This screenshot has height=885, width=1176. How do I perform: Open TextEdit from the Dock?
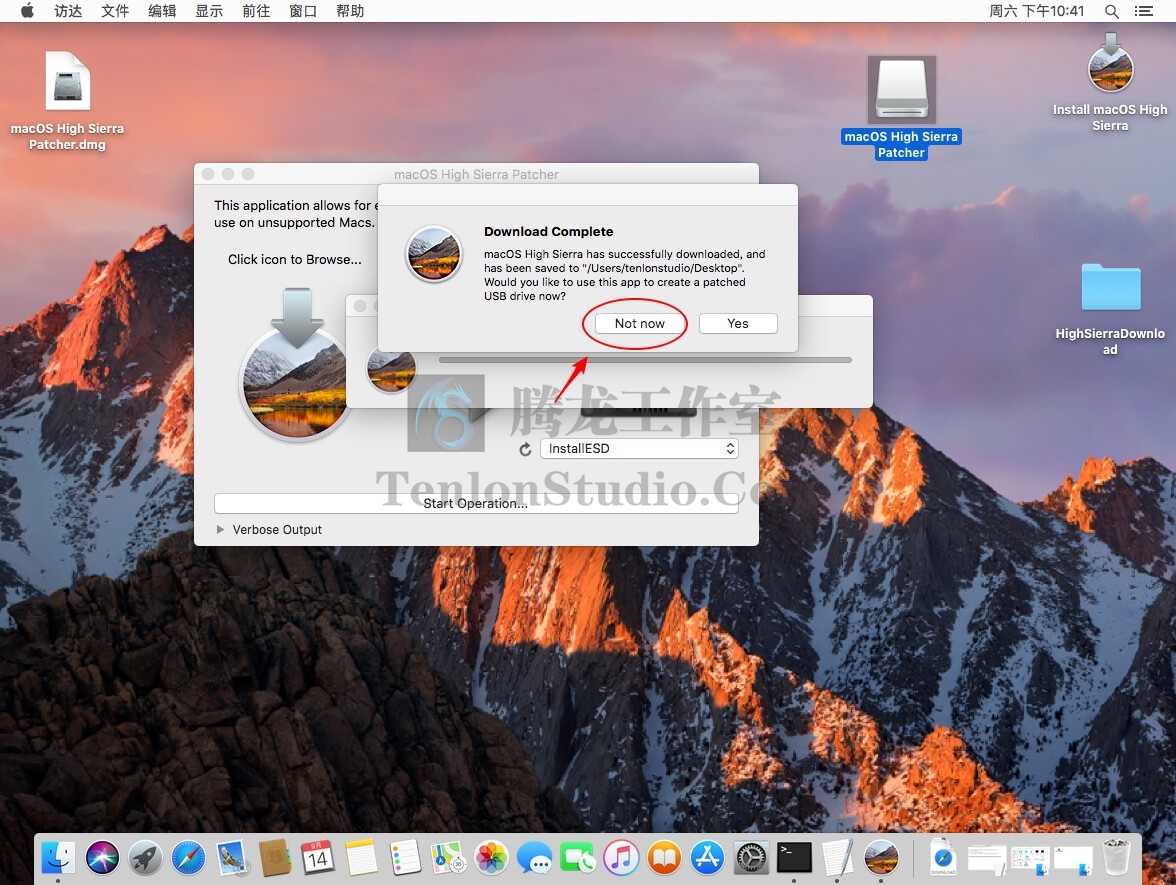[838, 857]
